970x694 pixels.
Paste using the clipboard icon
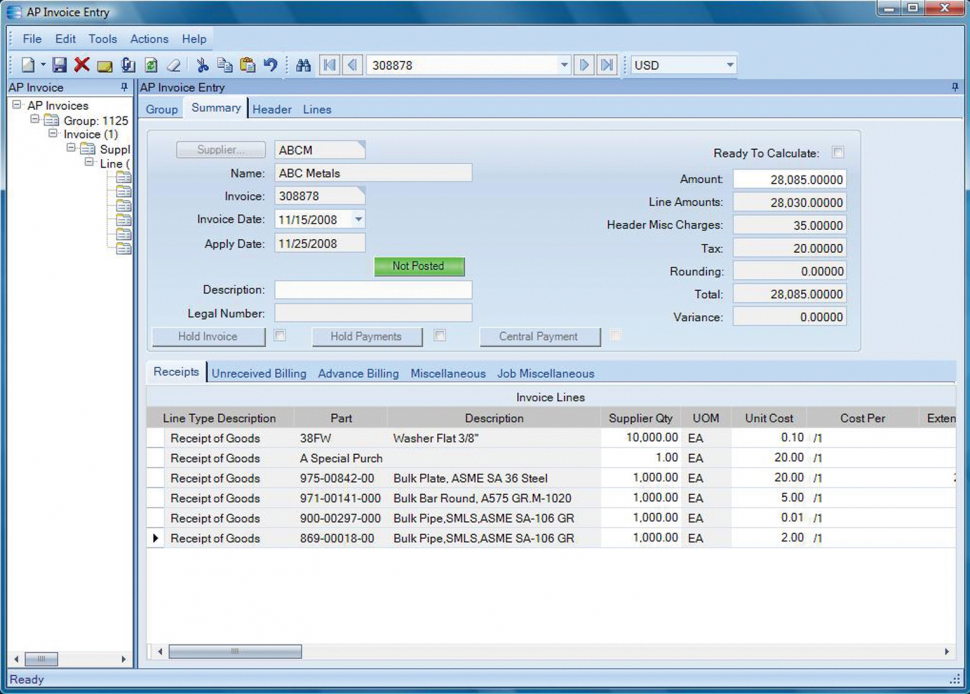[x=248, y=65]
